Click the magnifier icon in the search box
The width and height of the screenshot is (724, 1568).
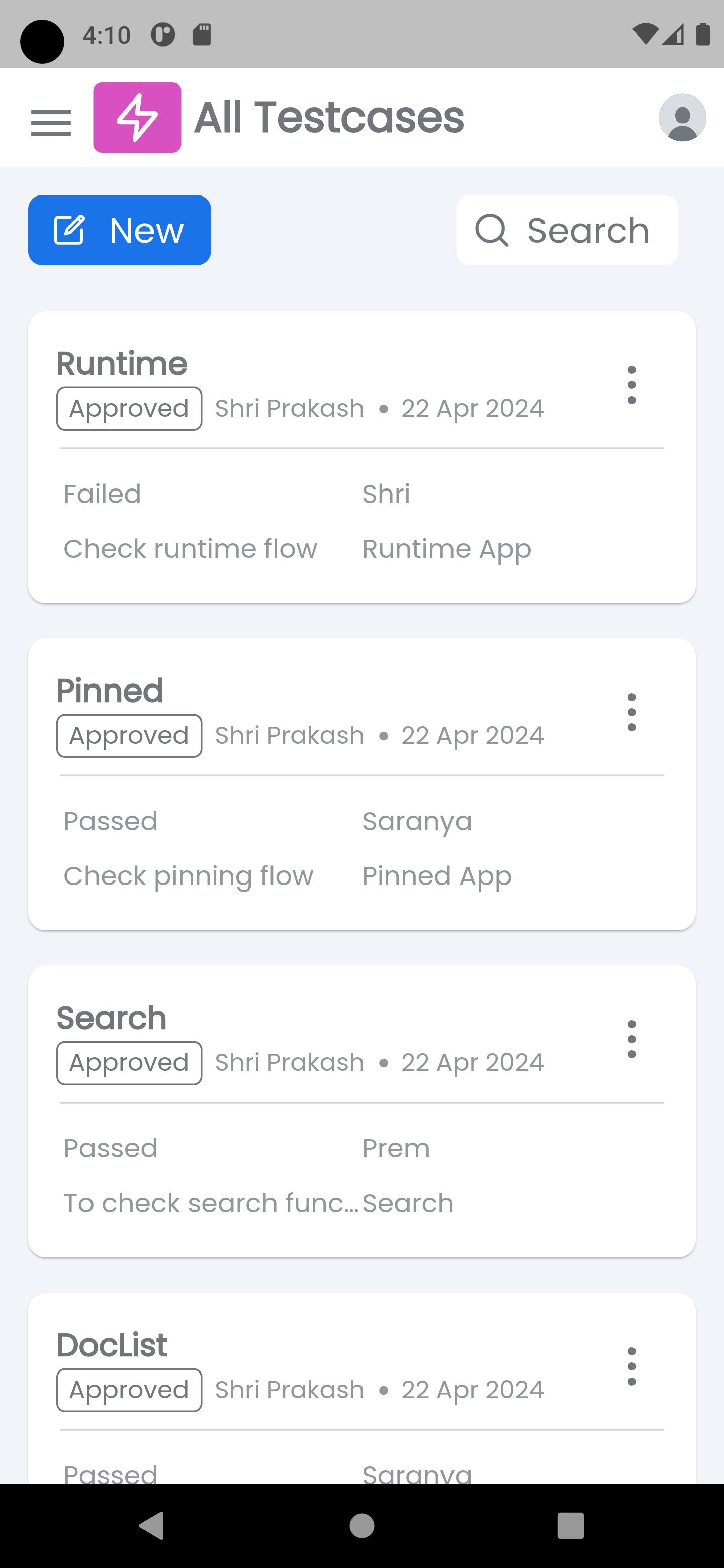pyautogui.click(x=491, y=230)
